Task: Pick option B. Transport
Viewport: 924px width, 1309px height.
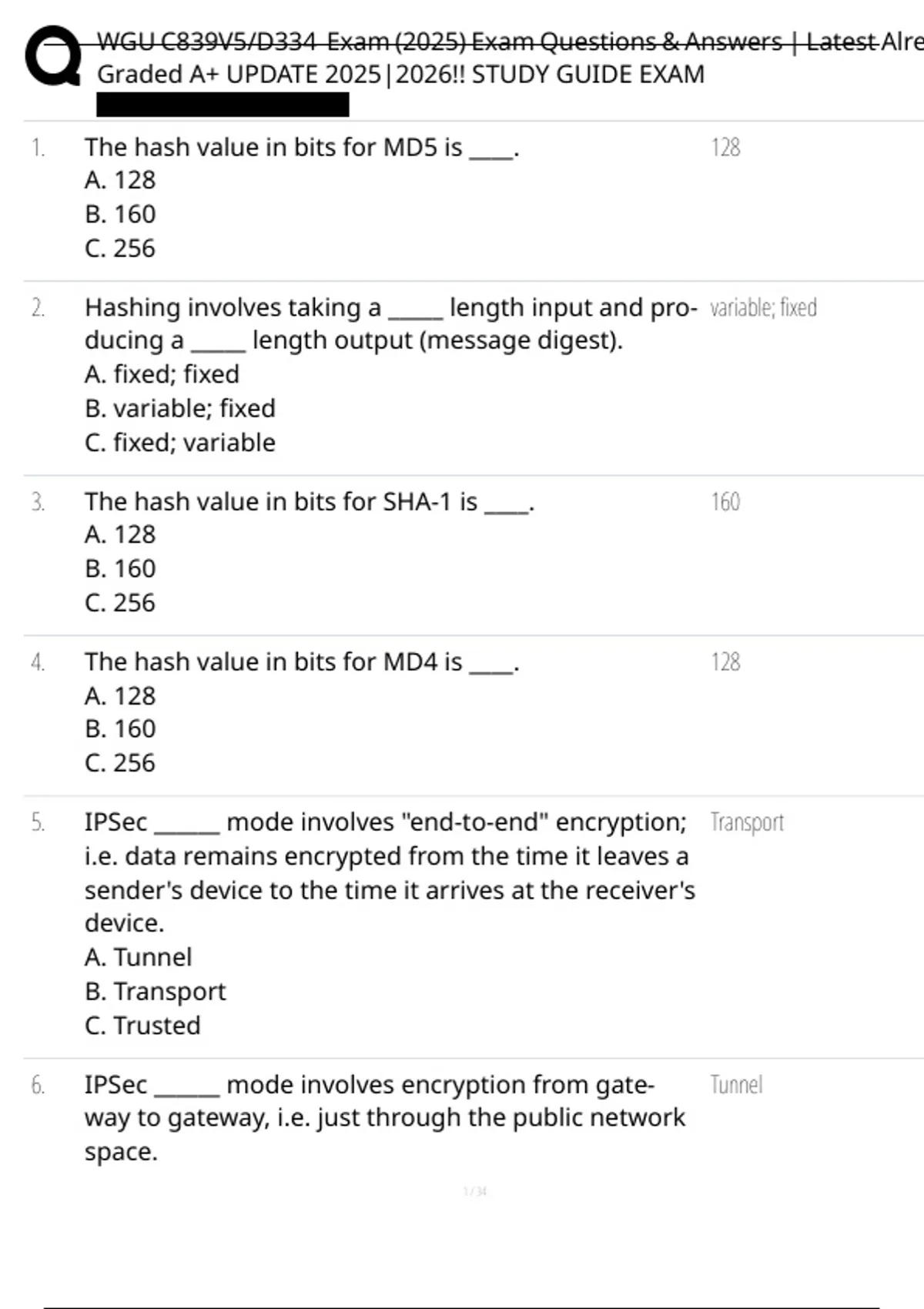Action: click(x=155, y=992)
